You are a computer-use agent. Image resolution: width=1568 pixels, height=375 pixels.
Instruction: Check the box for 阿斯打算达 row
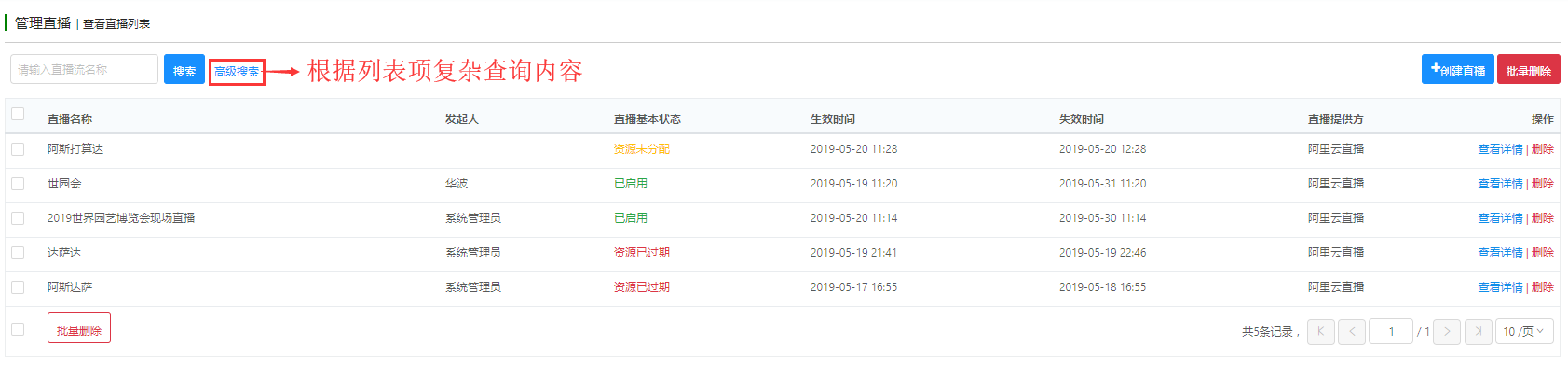coord(18,149)
